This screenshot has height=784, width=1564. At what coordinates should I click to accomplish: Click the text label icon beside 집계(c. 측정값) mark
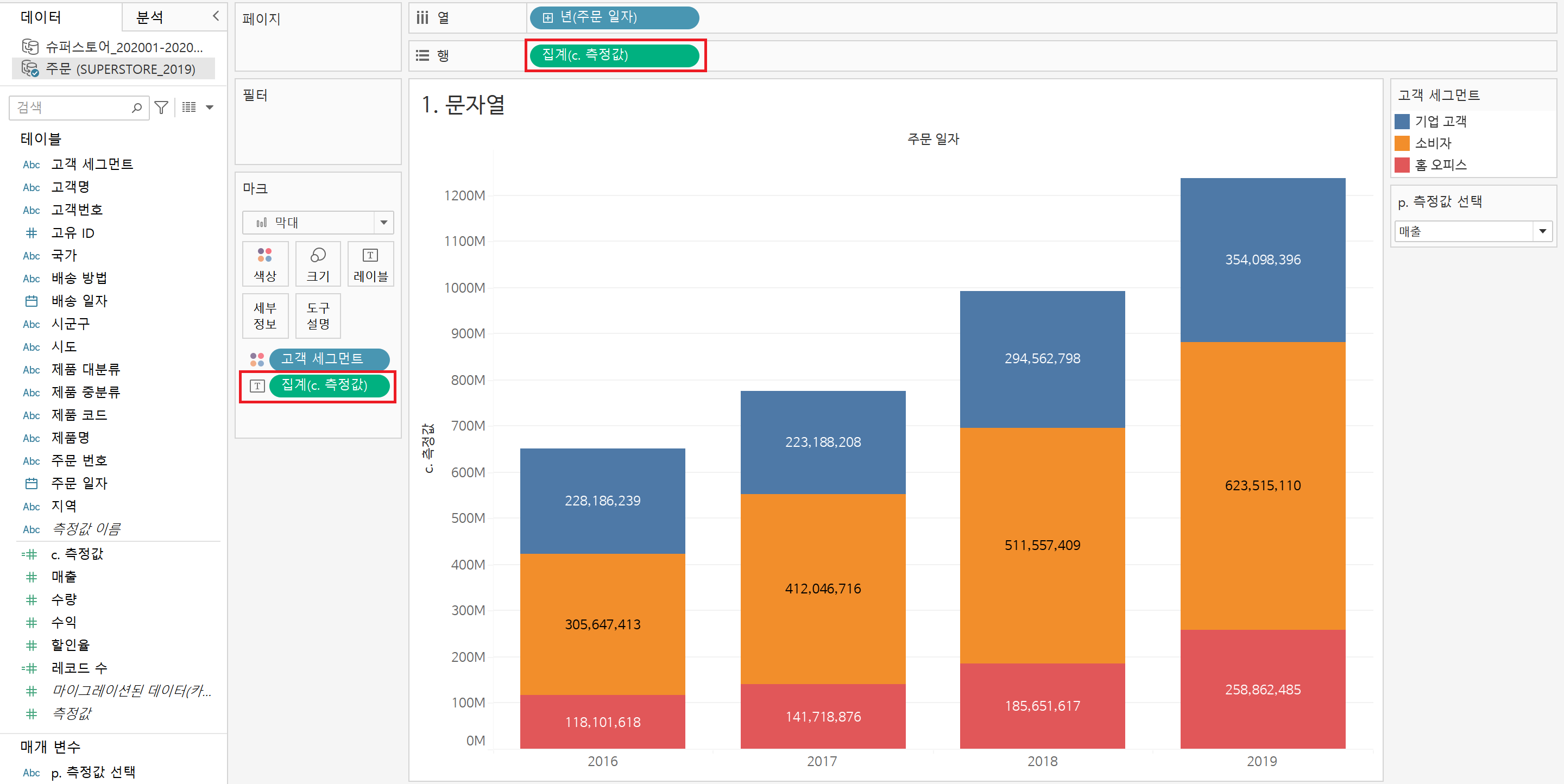point(257,385)
